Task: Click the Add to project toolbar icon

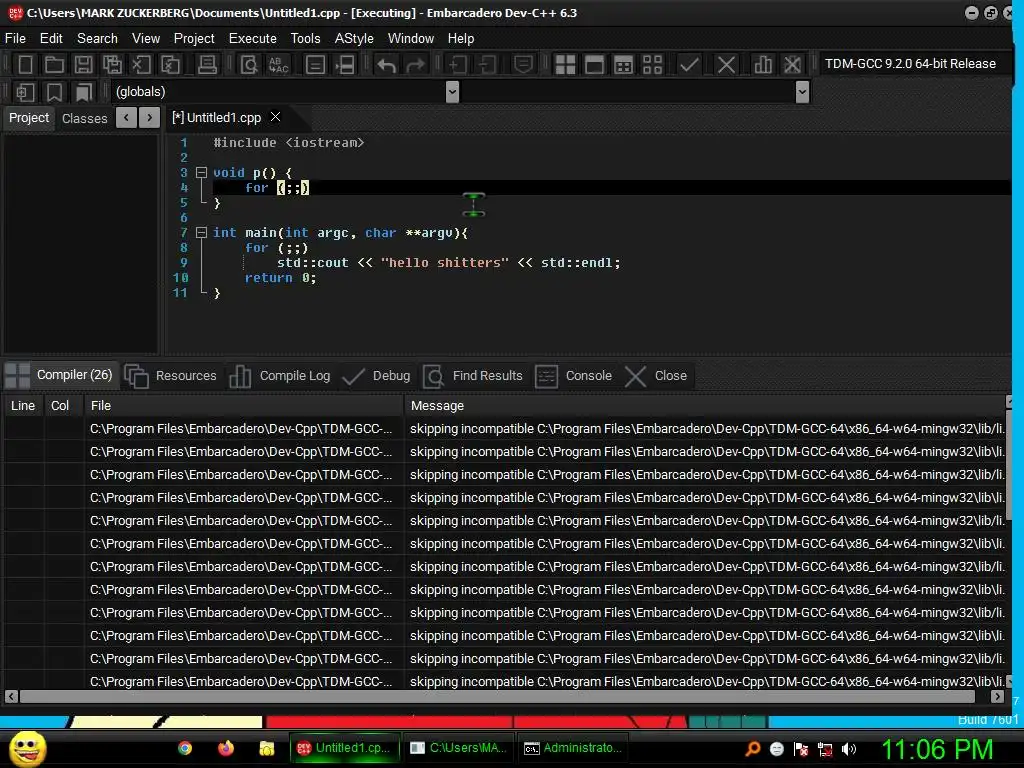Action: point(458,64)
